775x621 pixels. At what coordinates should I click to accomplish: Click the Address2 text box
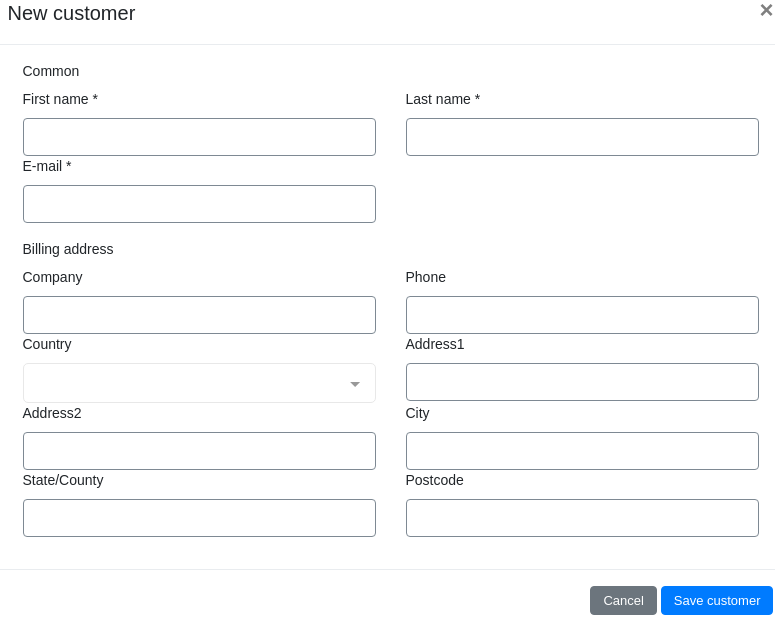tap(199, 451)
